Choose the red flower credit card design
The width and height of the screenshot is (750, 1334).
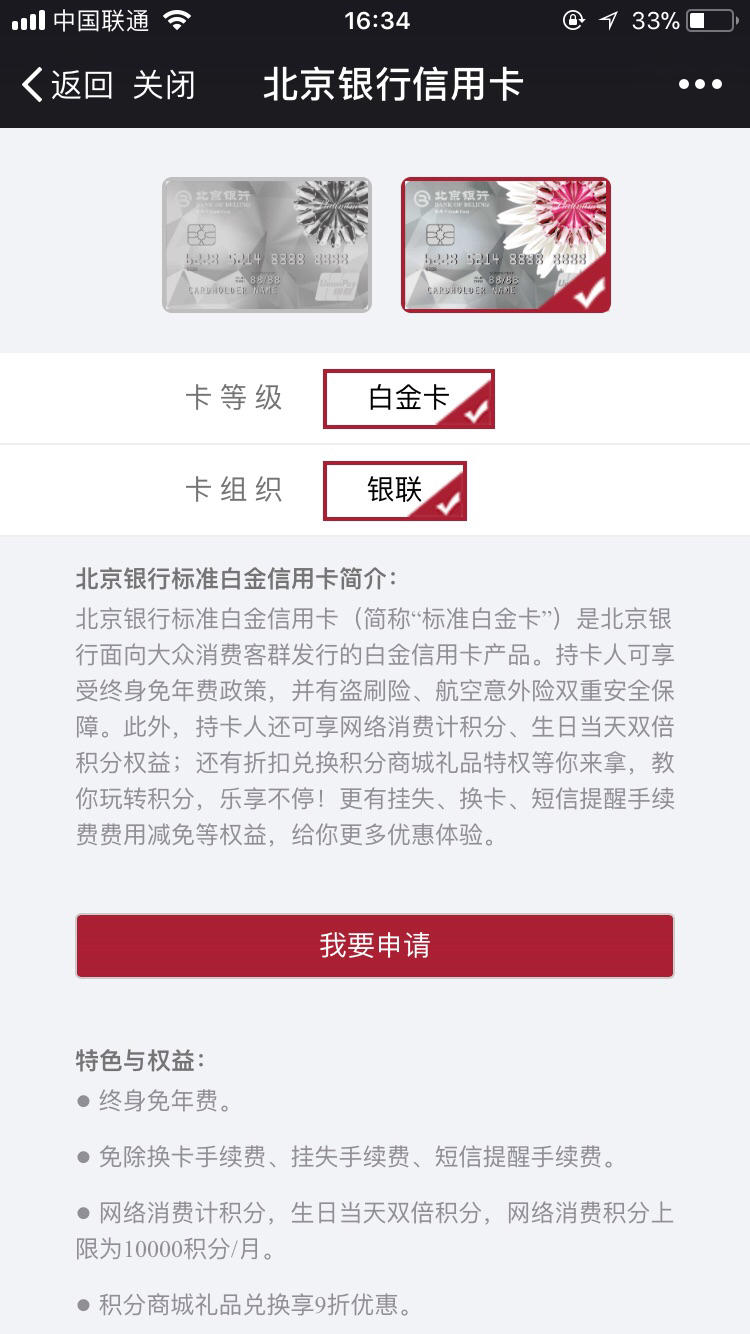click(x=506, y=245)
